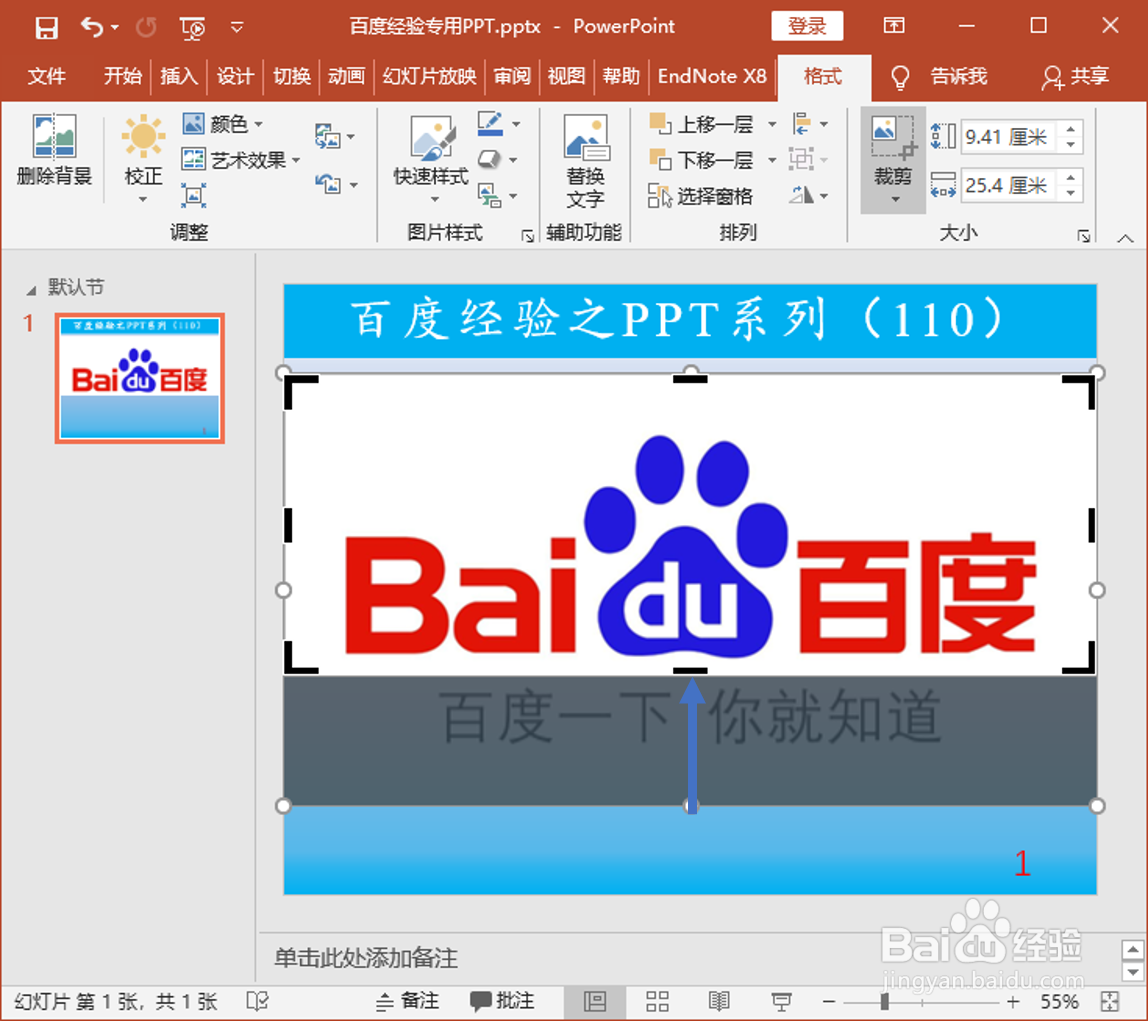Image resolution: width=1148 pixels, height=1021 pixels.
Task: Switch to the 设计 tab
Action: pyautogui.click(x=234, y=76)
